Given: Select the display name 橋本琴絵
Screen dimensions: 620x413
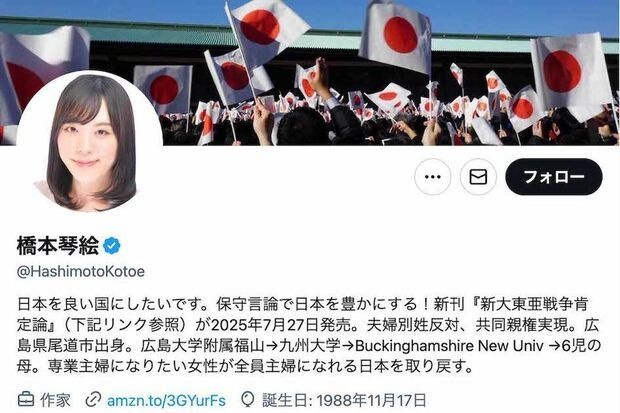Looking at the screenshot, I should pyautogui.click(x=58, y=245).
